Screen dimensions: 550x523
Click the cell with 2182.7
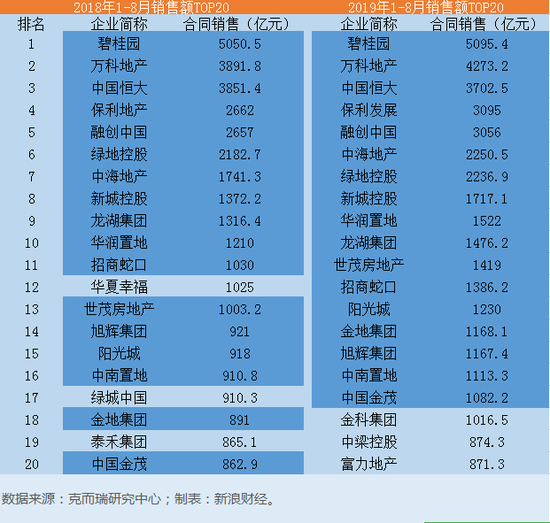coord(240,155)
